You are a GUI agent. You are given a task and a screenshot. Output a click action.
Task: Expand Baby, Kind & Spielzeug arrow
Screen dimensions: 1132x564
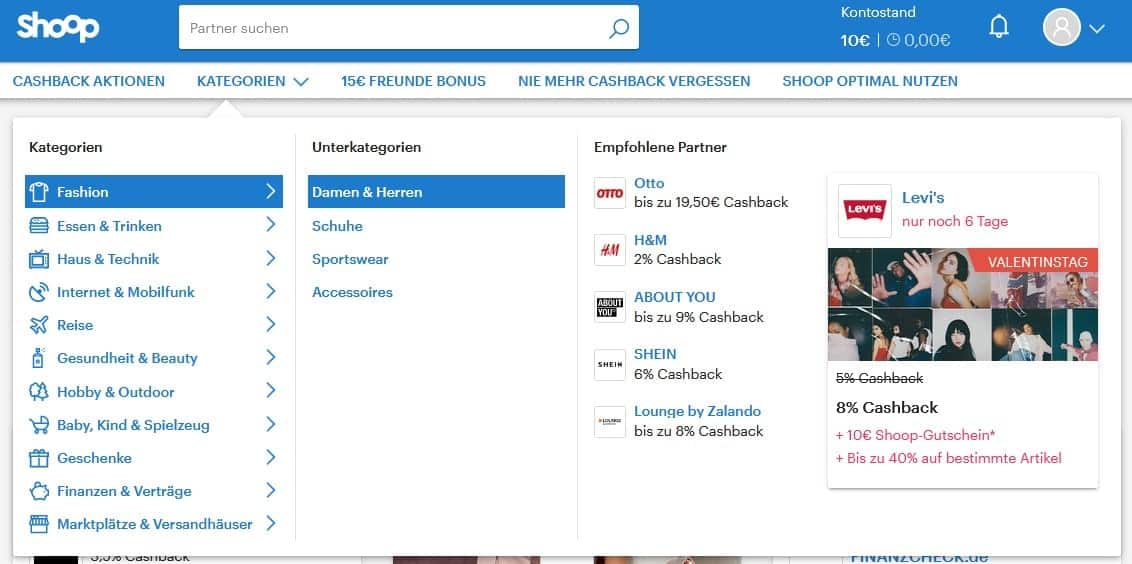[271, 424]
